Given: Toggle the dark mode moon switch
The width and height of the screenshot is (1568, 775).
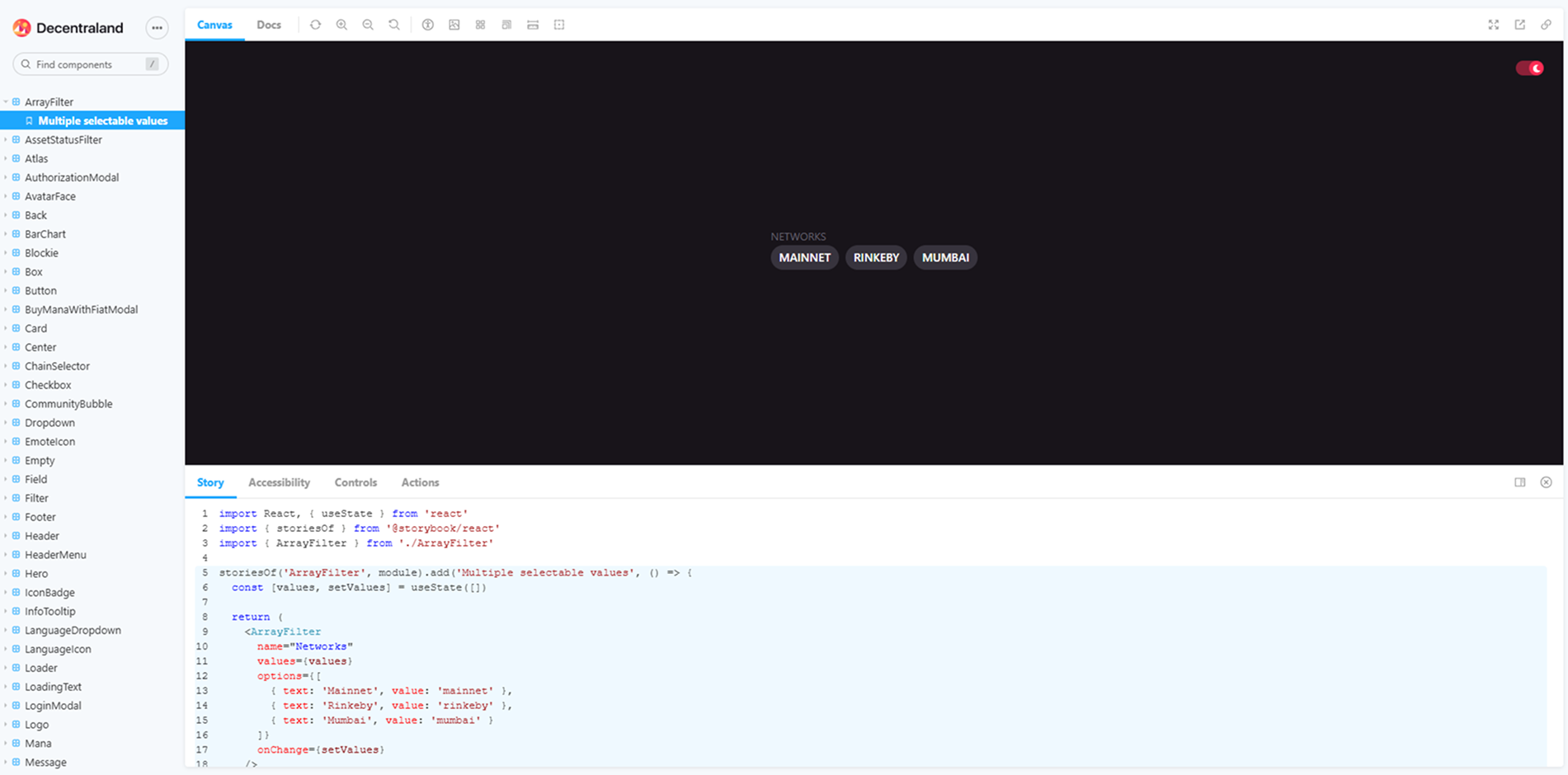Looking at the screenshot, I should click(1530, 68).
